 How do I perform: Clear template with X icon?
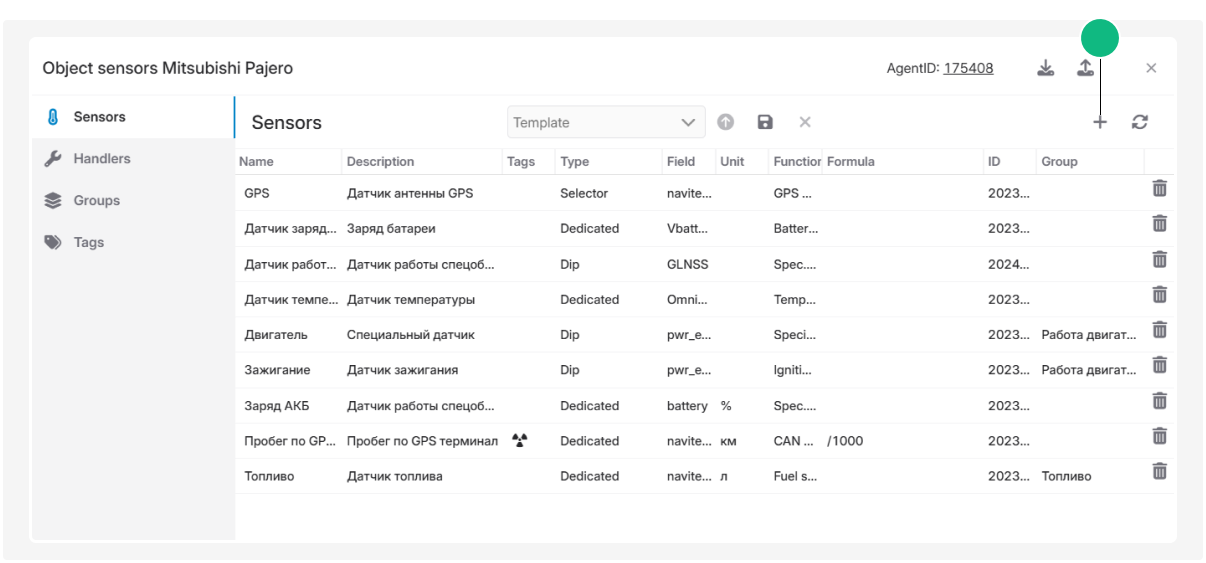tap(804, 122)
